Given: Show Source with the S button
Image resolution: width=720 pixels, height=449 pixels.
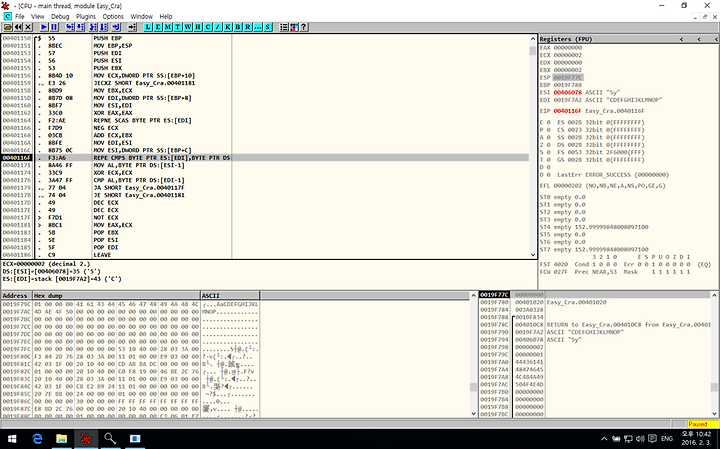Looking at the screenshot, I should pyautogui.click(x=268, y=27).
